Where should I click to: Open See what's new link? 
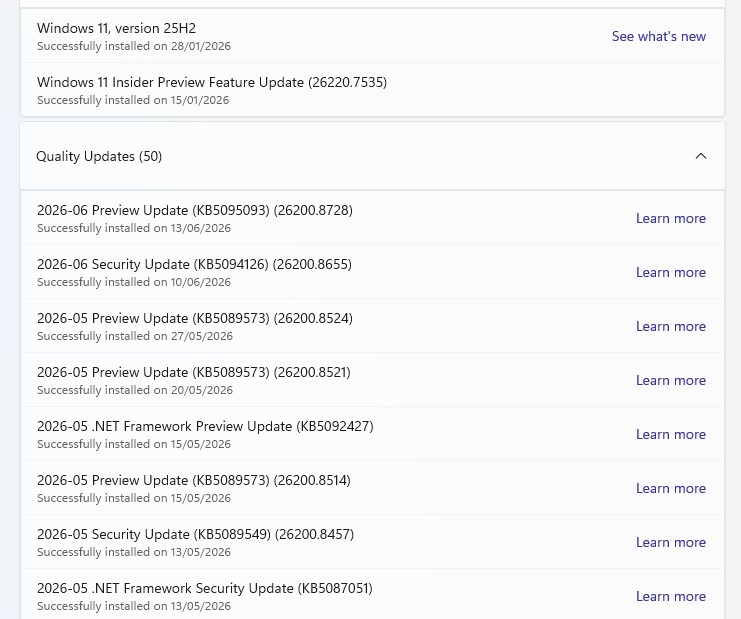point(659,36)
